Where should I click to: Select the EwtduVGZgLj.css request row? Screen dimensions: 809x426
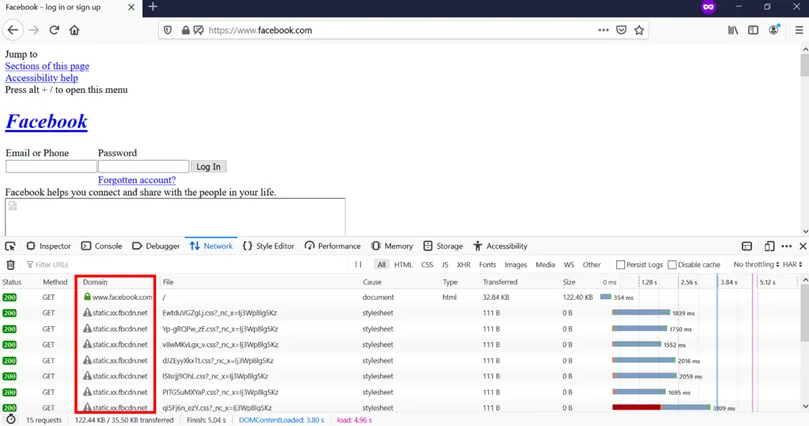point(400,313)
